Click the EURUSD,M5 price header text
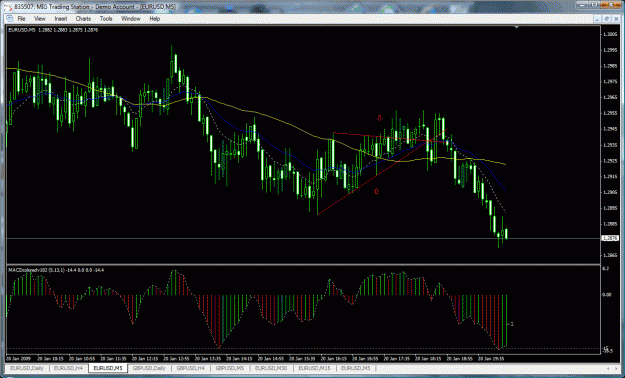 point(53,30)
